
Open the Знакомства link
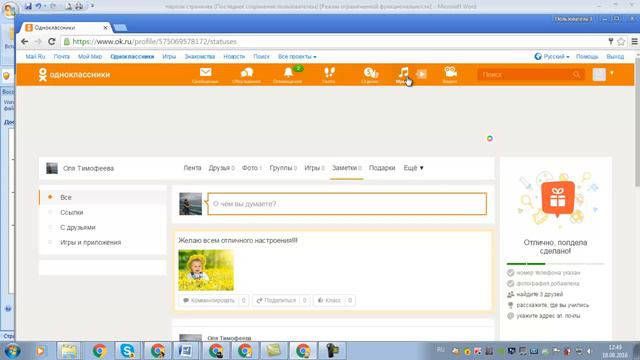tap(200, 57)
